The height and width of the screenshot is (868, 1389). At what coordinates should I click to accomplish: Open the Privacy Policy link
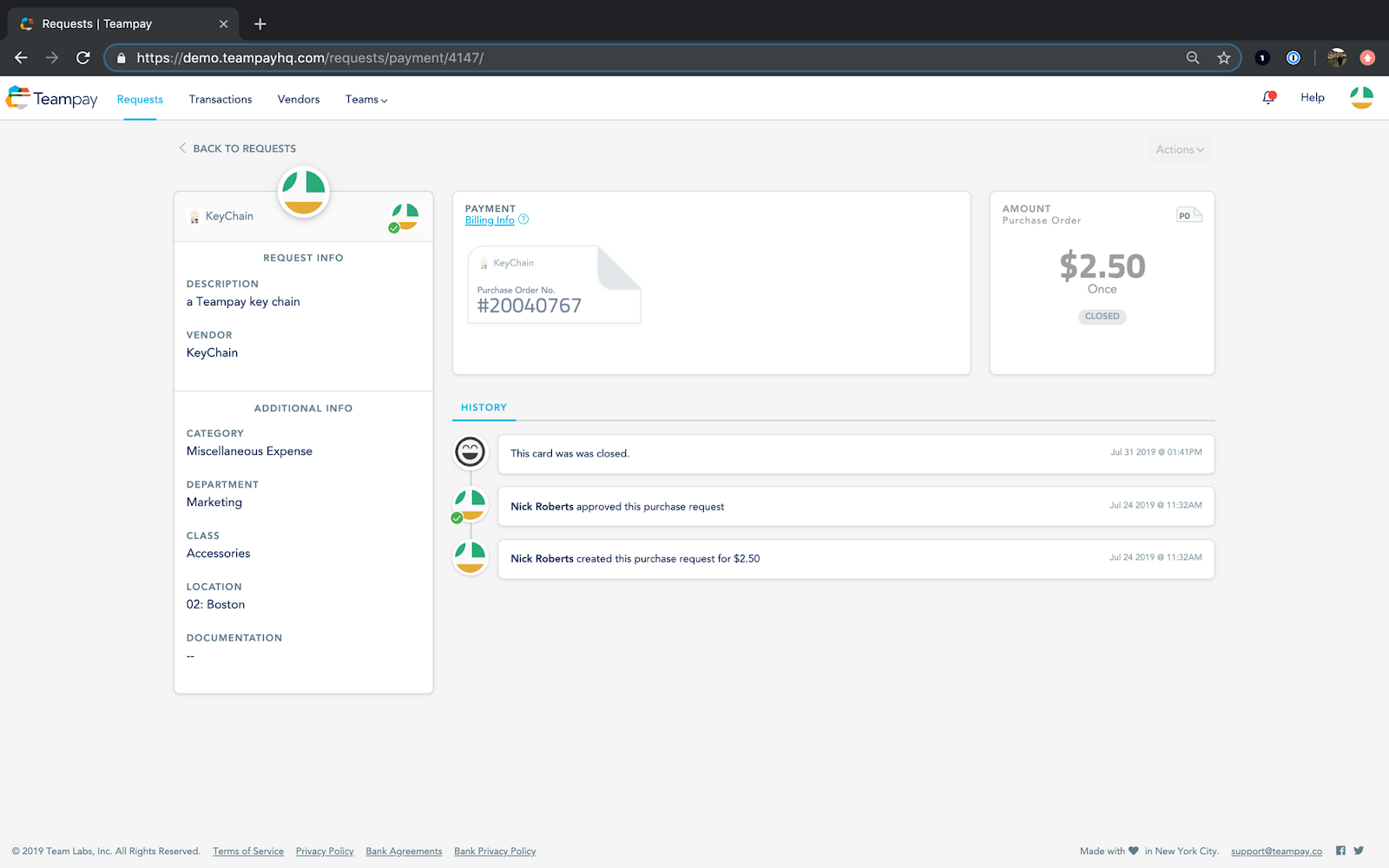click(x=325, y=852)
